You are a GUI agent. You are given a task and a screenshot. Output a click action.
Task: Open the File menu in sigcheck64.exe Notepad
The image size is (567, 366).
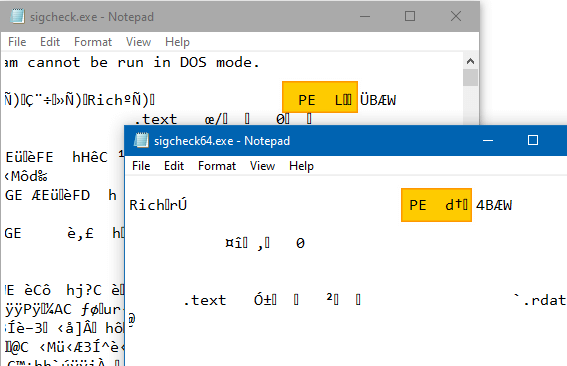coord(141,166)
